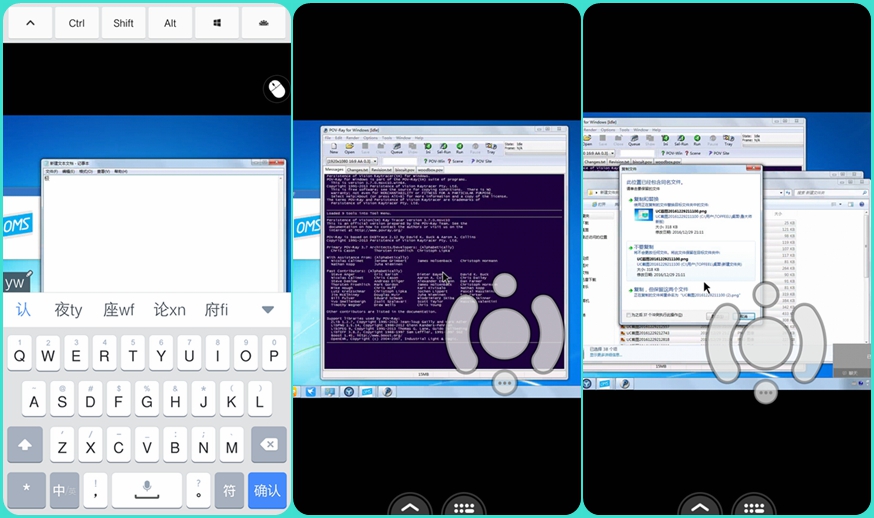Tap the up-caret button below the POV-Ray messages screen
Viewport: 874px width, 518px height.
tap(410, 506)
